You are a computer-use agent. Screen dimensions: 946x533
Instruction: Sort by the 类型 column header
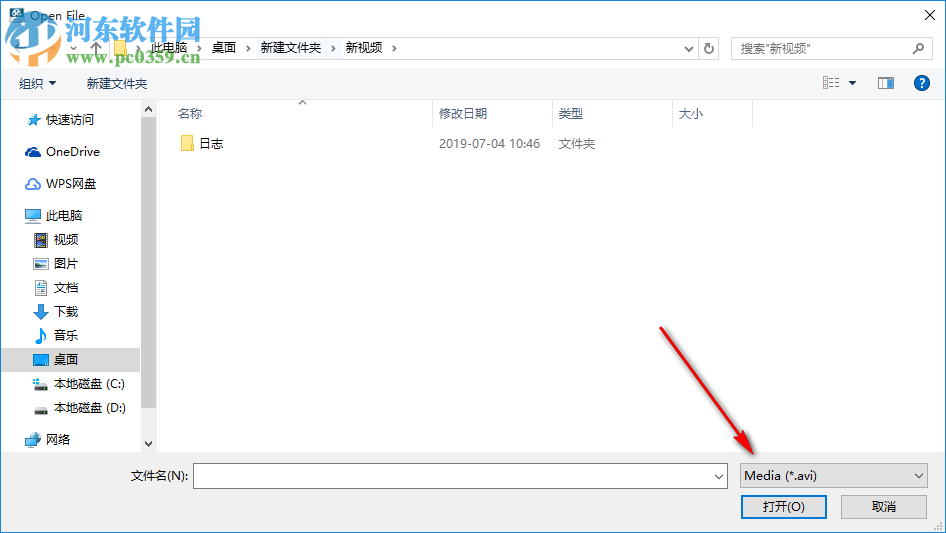pyautogui.click(x=571, y=113)
